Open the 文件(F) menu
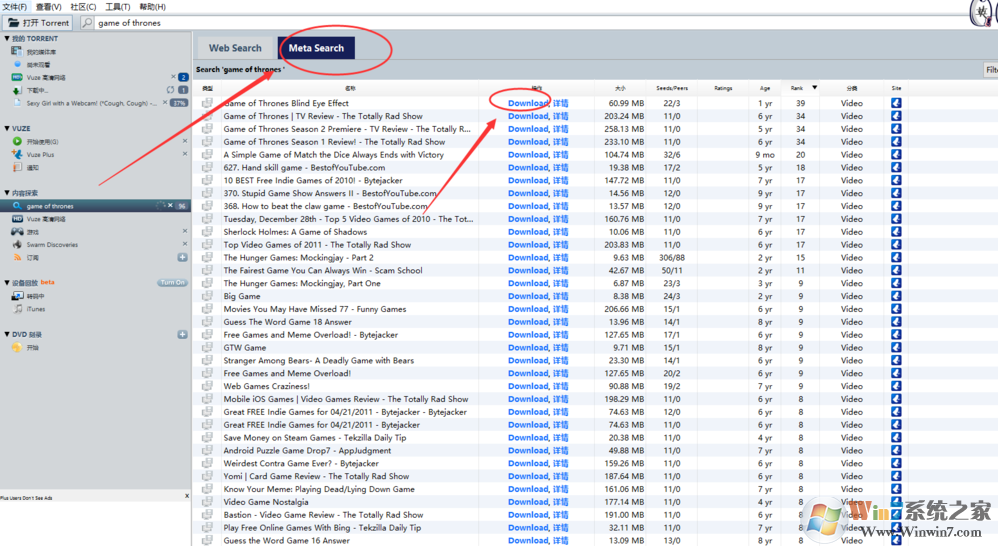The width and height of the screenshot is (998, 546). tap(14, 7)
